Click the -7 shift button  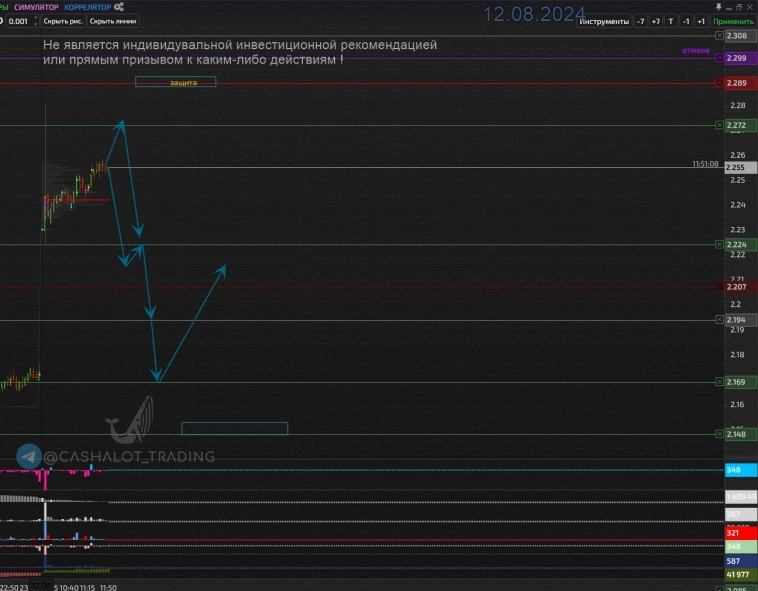point(640,21)
